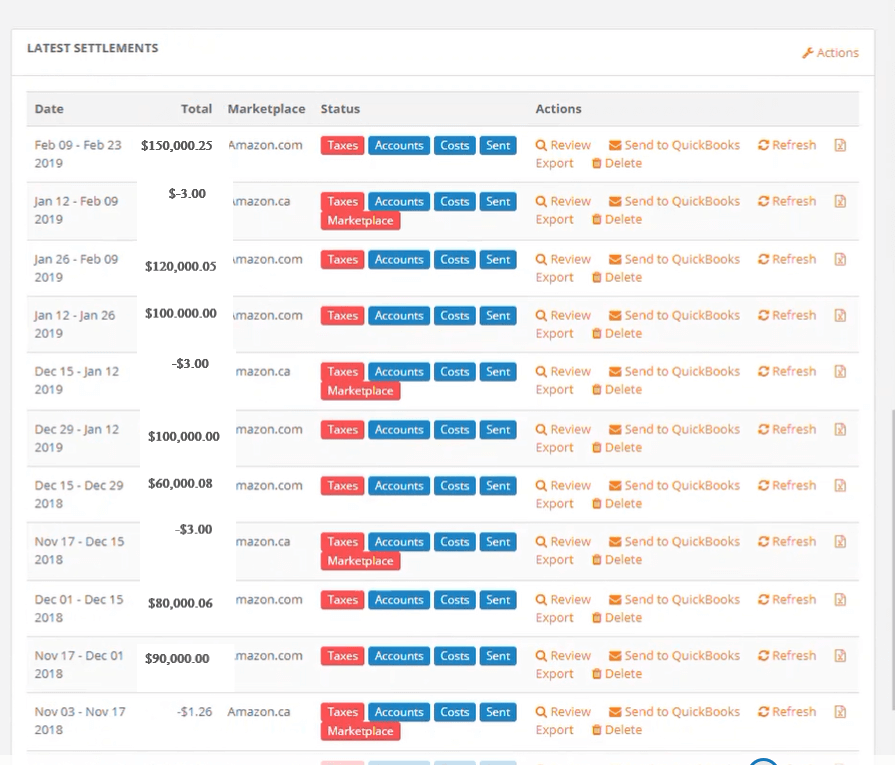Click Costs badge in Jan 12 - Jan 26 row

(x=454, y=315)
